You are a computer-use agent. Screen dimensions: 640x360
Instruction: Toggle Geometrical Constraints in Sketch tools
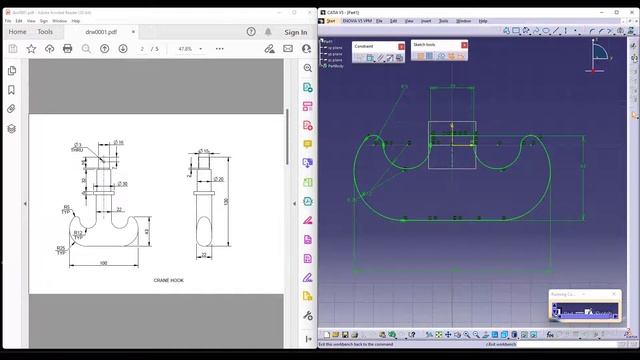click(451, 56)
